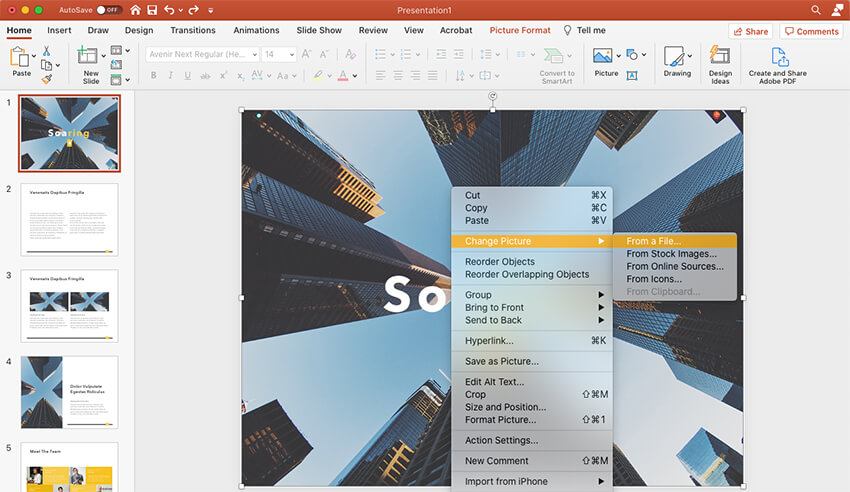Expand Import from iPhone submenu
Image resolution: width=850 pixels, height=492 pixels.
601,481
